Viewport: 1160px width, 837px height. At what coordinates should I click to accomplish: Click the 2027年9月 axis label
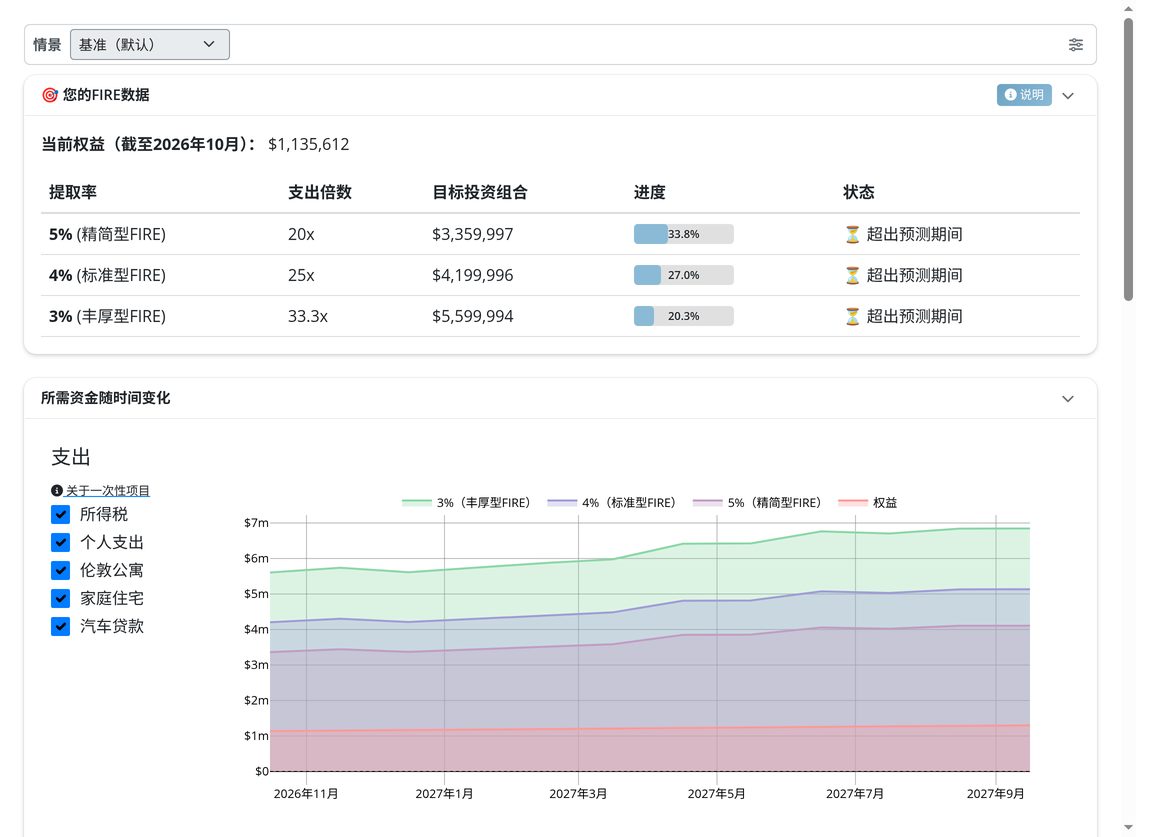pyautogui.click(x=996, y=793)
